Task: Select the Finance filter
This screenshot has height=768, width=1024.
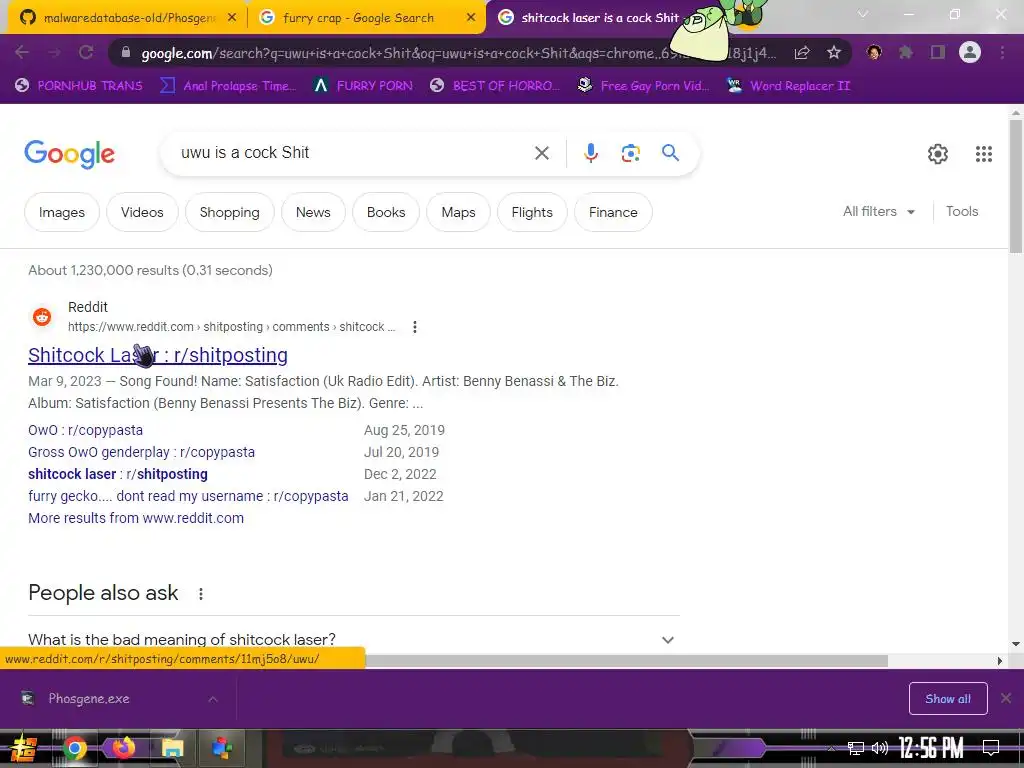Action: (613, 212)
